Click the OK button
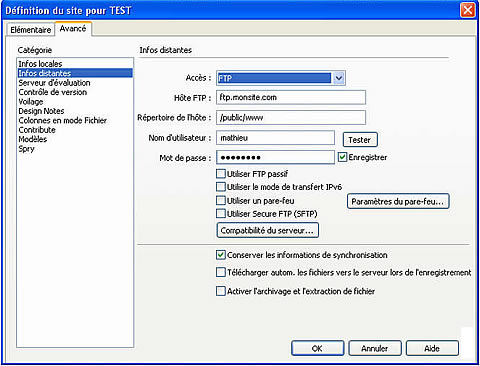 tap(317, 348)
